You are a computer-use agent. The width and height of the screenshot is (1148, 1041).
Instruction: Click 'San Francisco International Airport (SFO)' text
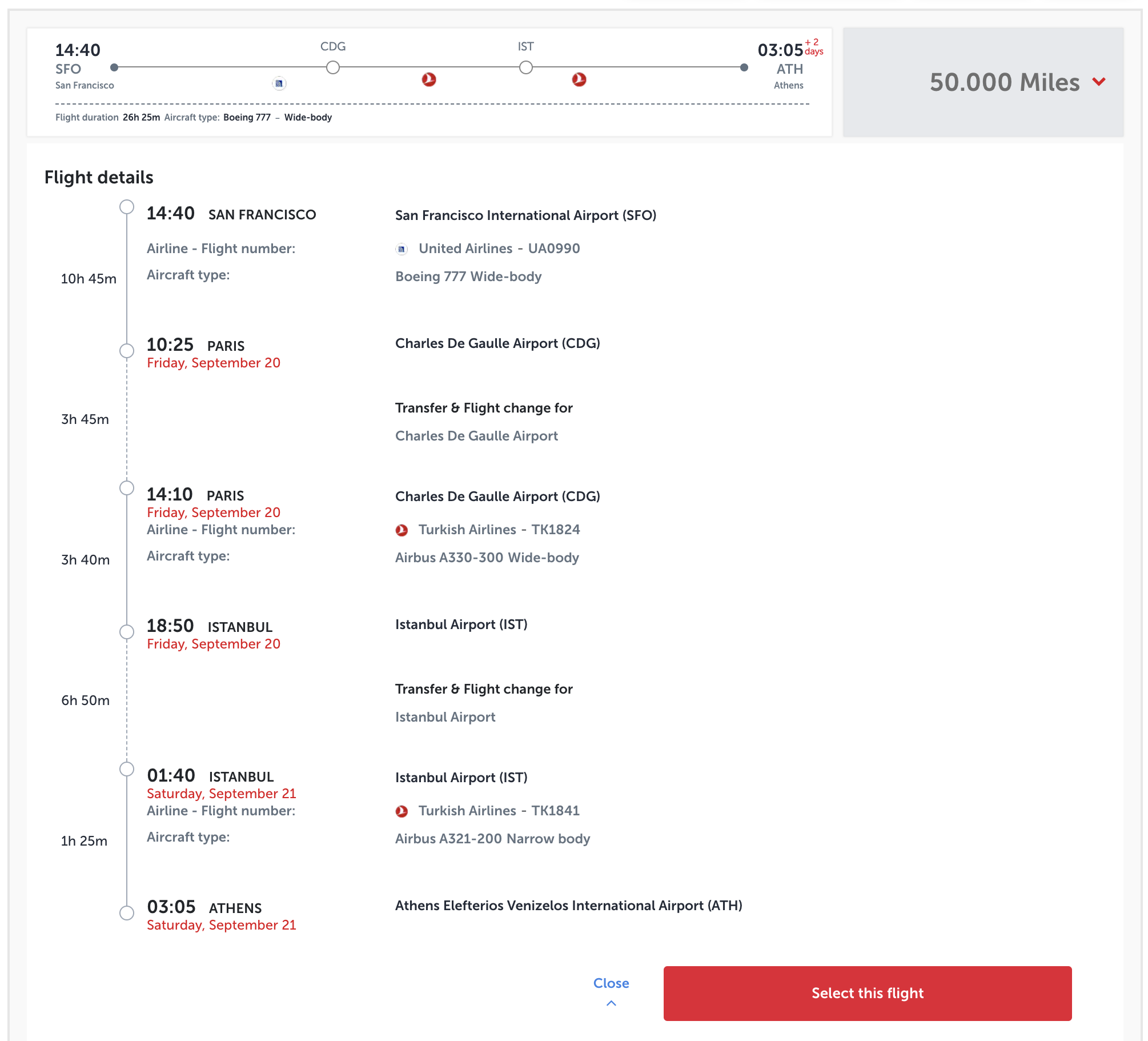coord(526,215)
